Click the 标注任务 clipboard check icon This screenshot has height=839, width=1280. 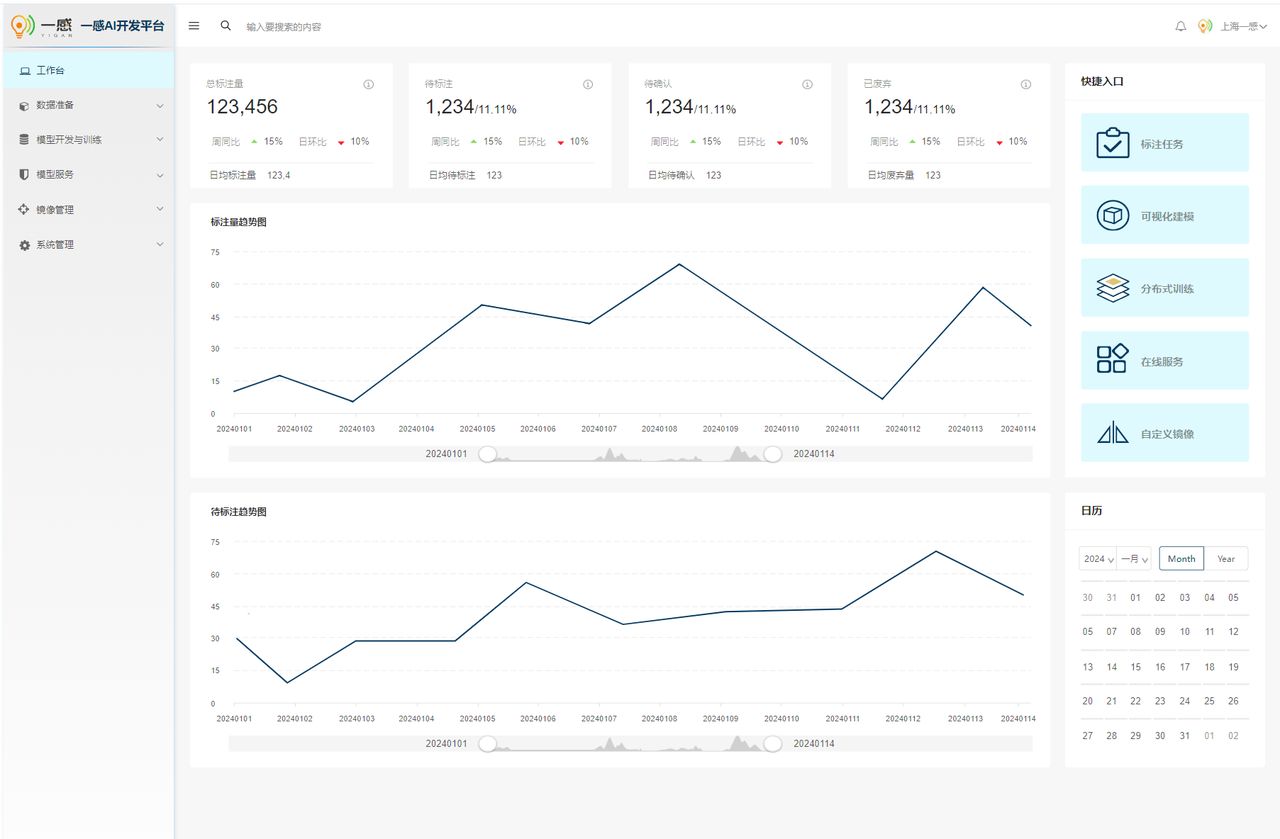[x=1113, y=143]
